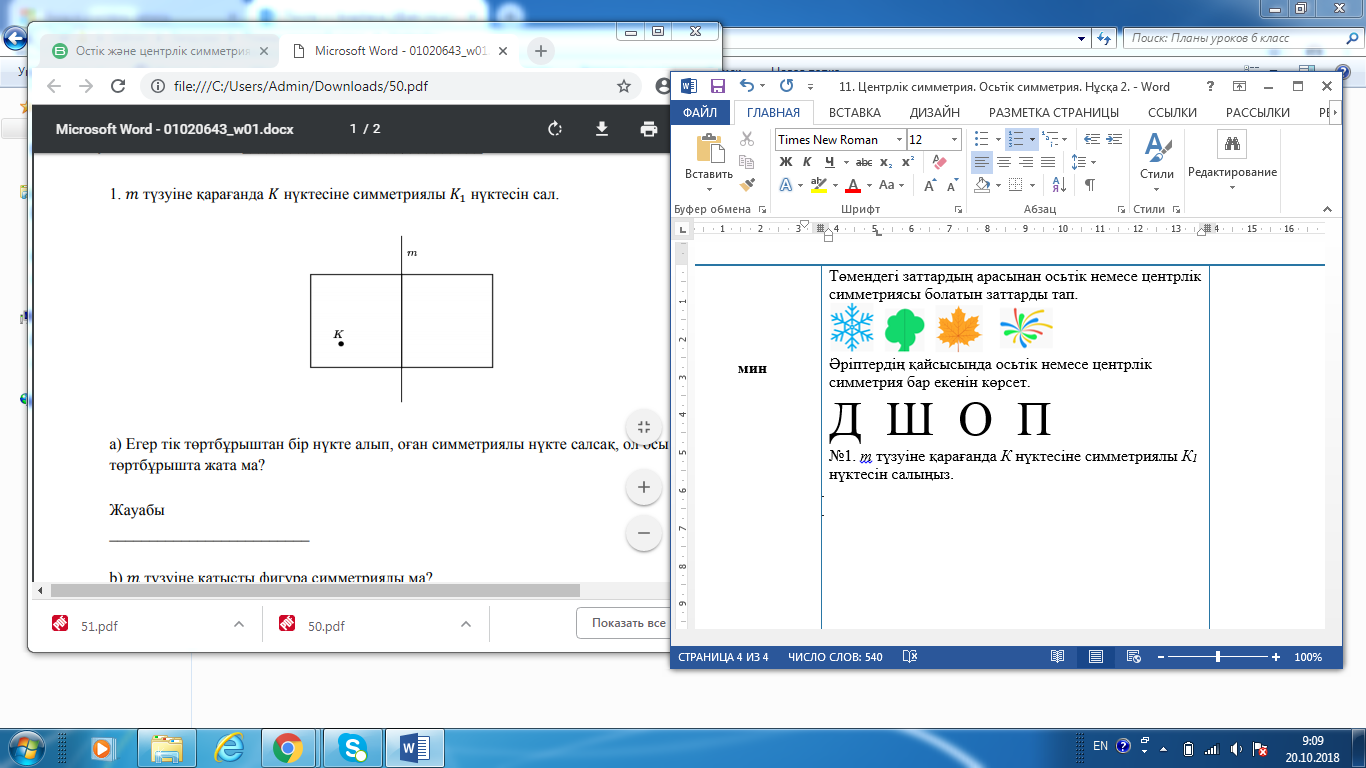
Task: Rotate the PDF page clockwise
Action: (555, 129)
